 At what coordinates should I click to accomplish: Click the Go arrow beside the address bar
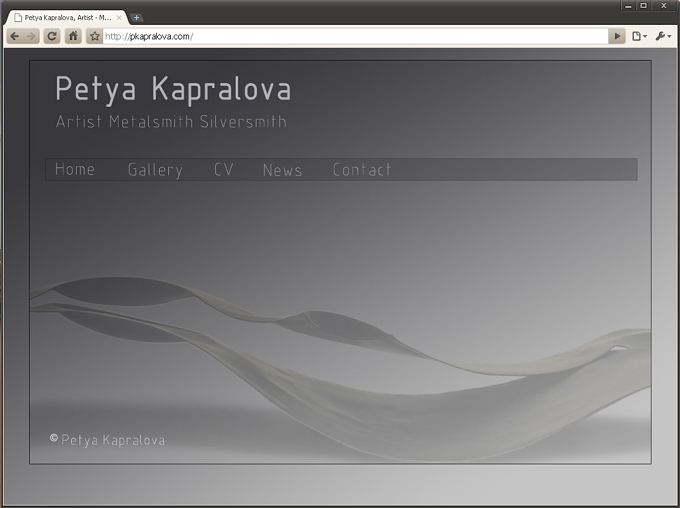click(x=617, y=36)
